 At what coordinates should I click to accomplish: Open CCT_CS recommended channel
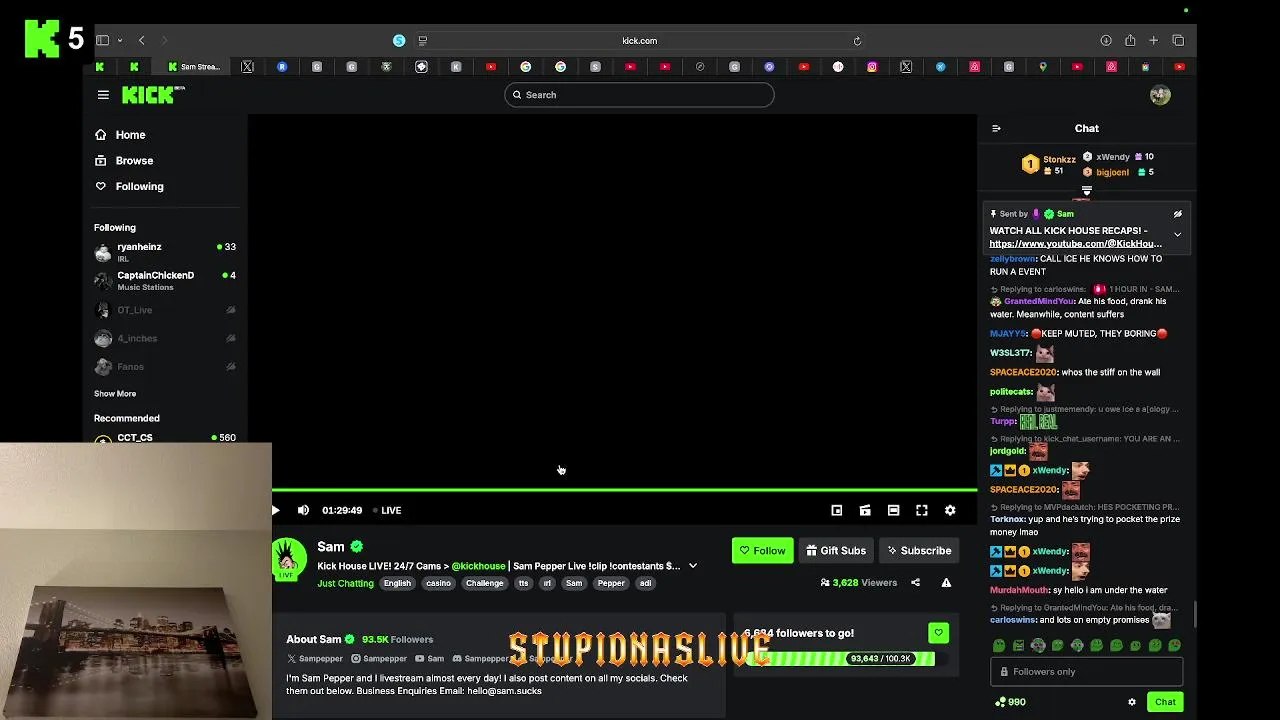click(x=165, y=438)
